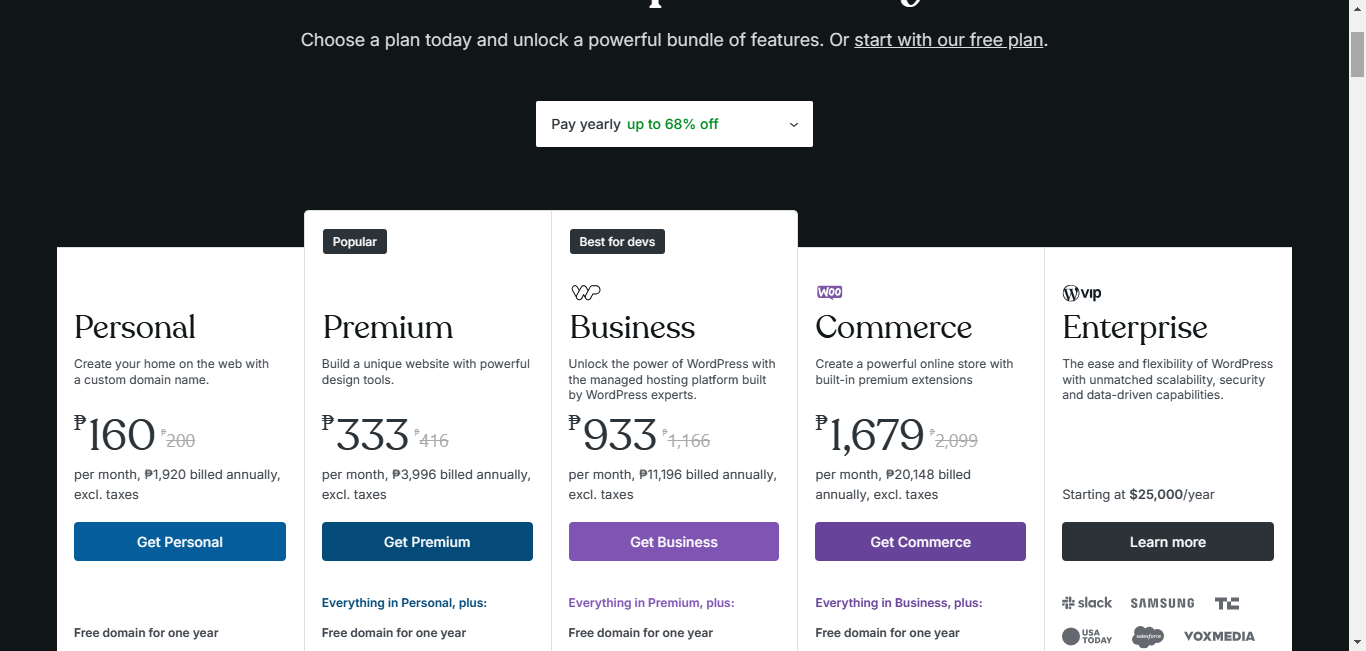Screen dimensions: 1366x651
Task: Click the Get Commerce button
Action: click(x=920, y=542)
